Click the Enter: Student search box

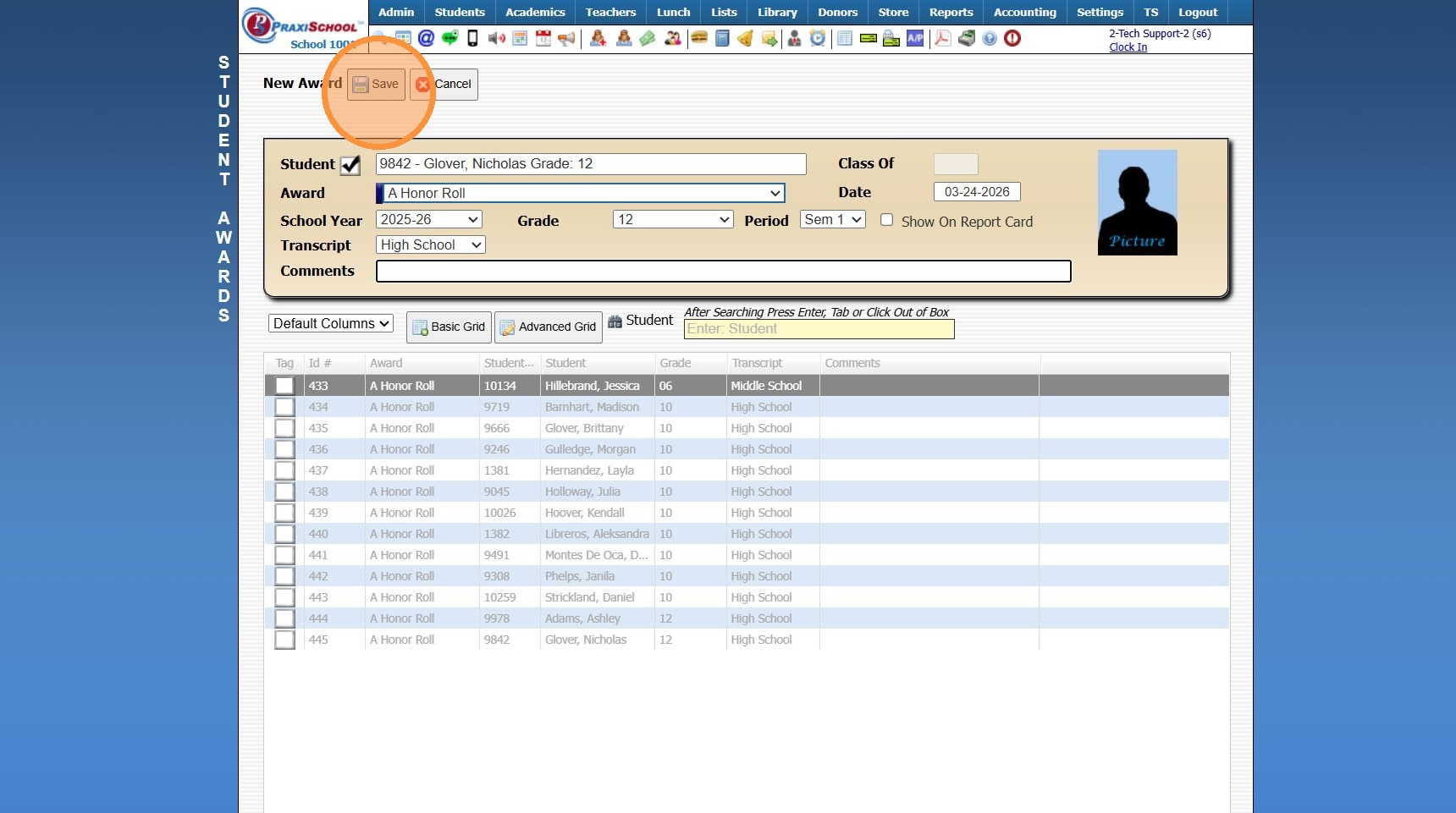pyautogui.click(x=819, y=329)
